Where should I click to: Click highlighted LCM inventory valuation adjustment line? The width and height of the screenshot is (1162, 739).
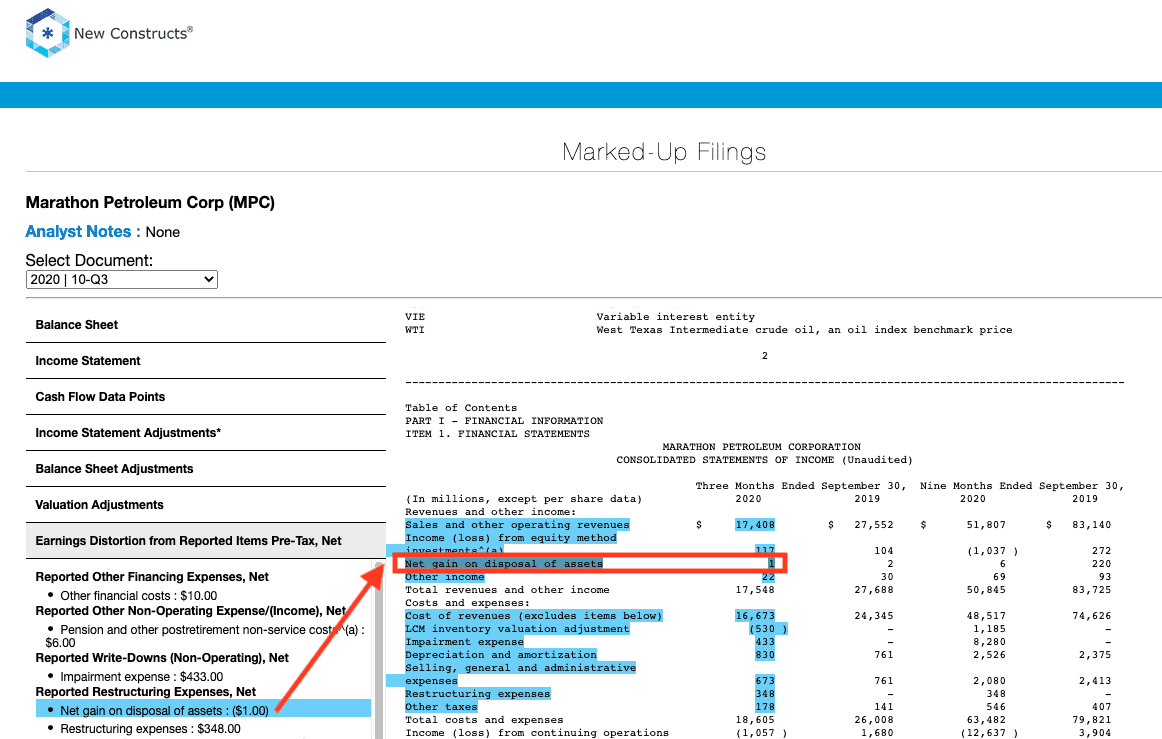coord(517,629)
